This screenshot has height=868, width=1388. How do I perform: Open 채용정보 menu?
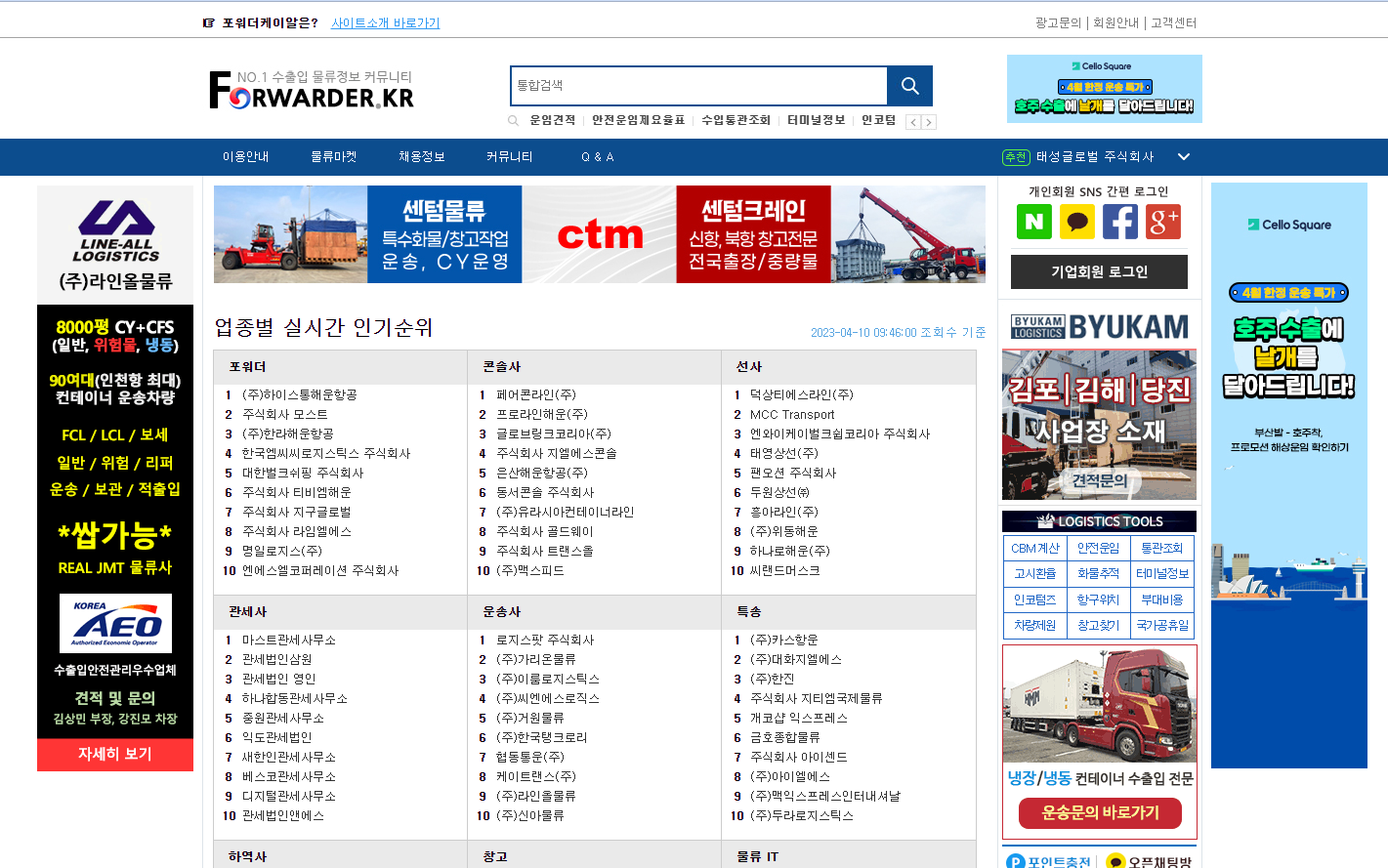pos(422,156)
